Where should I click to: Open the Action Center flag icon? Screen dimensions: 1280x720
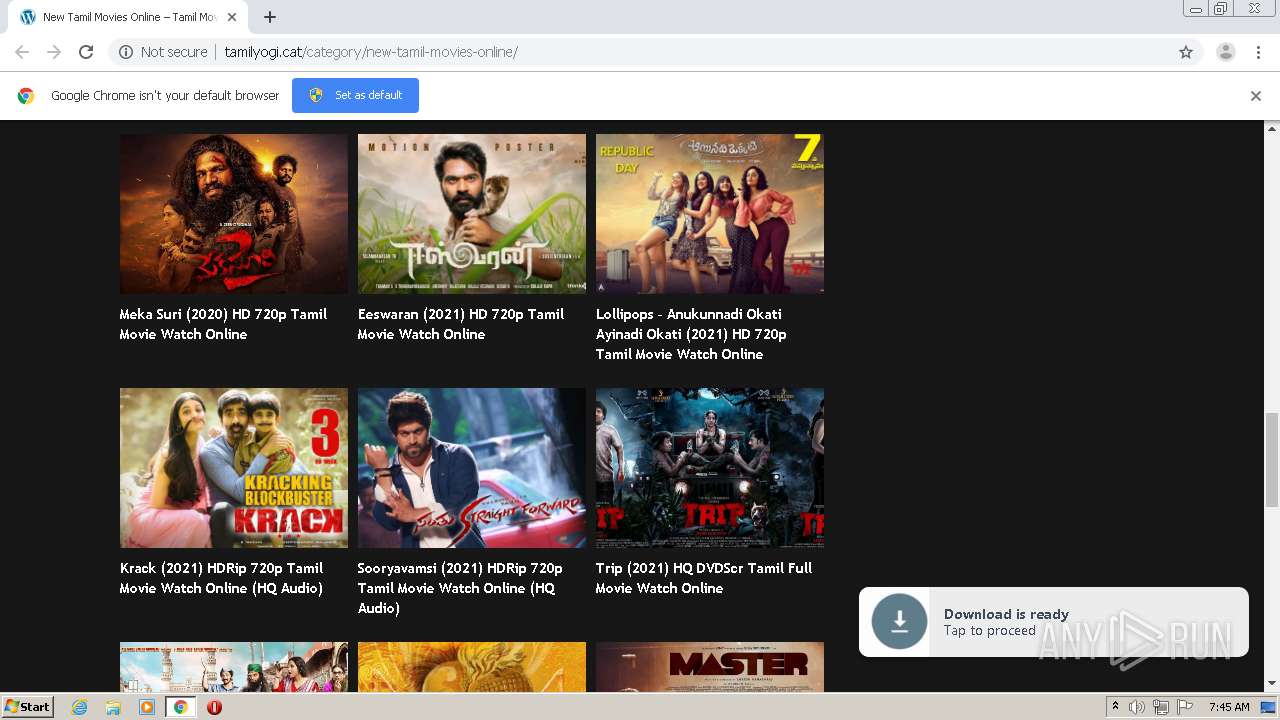point(1185,707)
